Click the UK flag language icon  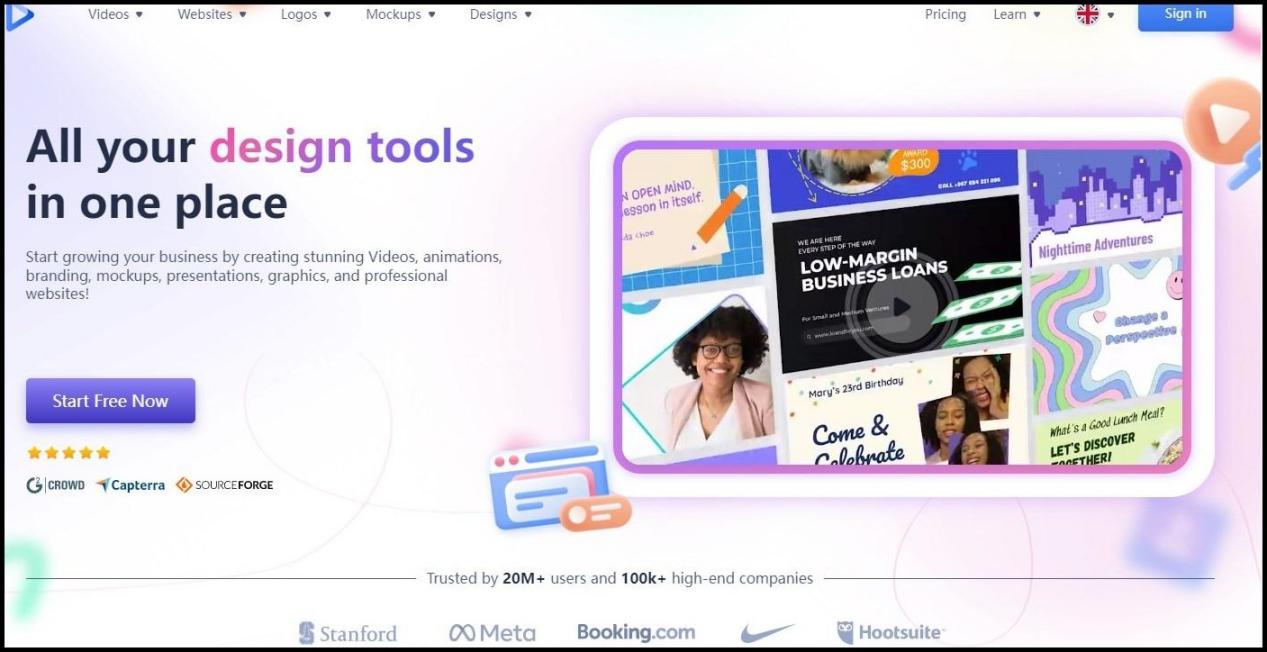1087,14
